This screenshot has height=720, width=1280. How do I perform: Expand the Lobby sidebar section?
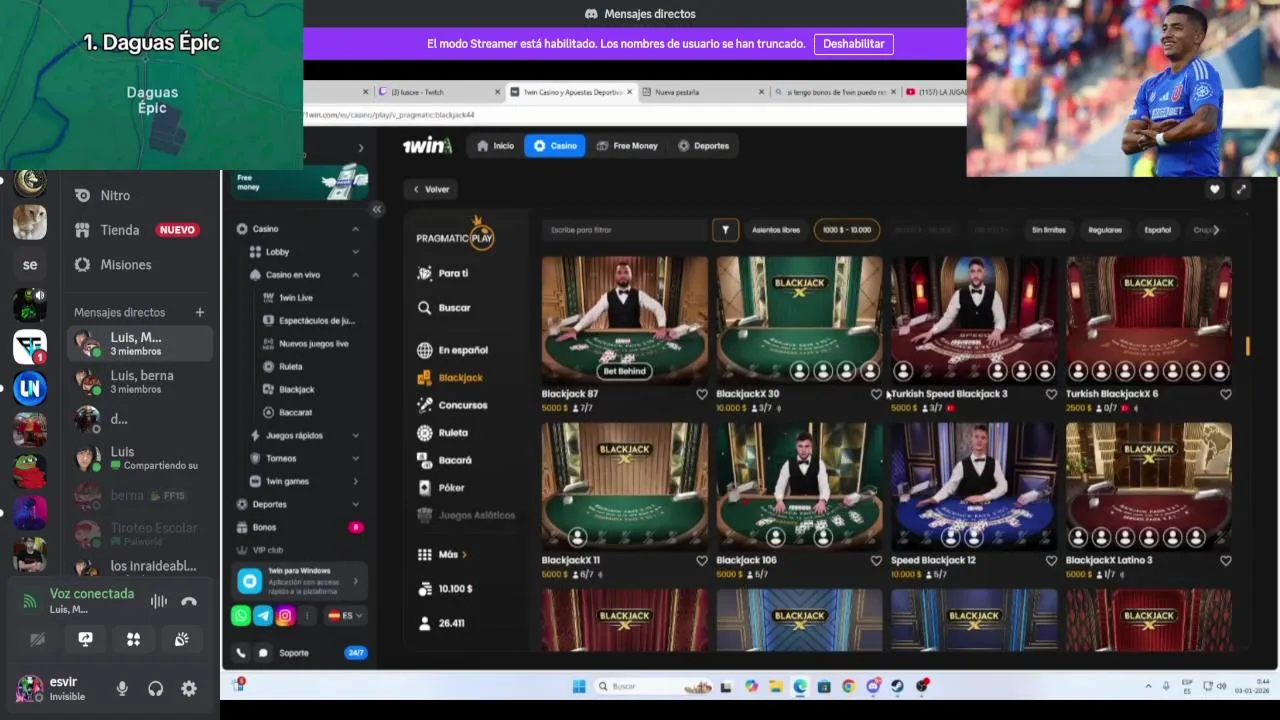[355, 252]
